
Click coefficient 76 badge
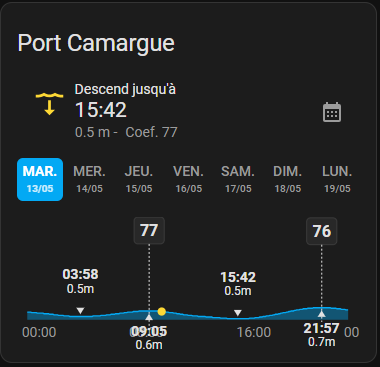tap(322, 231)
